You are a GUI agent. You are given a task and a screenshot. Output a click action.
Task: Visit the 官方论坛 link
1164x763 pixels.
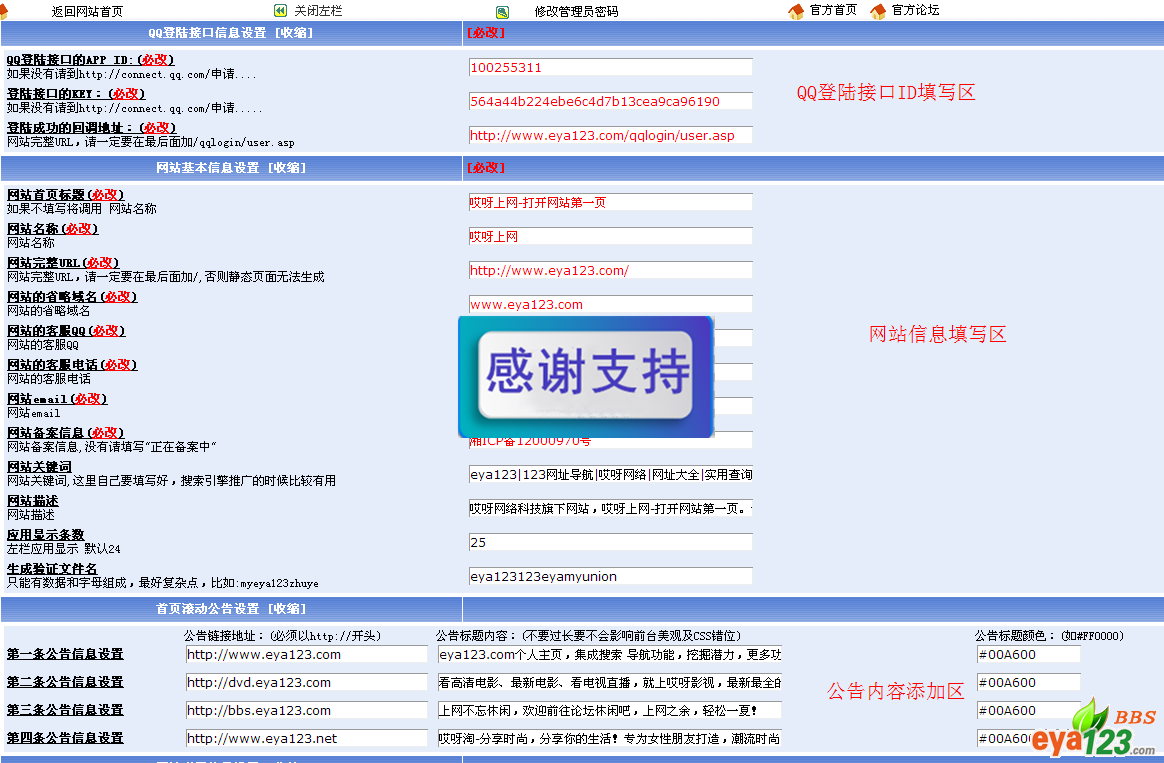tap(915, 10)
